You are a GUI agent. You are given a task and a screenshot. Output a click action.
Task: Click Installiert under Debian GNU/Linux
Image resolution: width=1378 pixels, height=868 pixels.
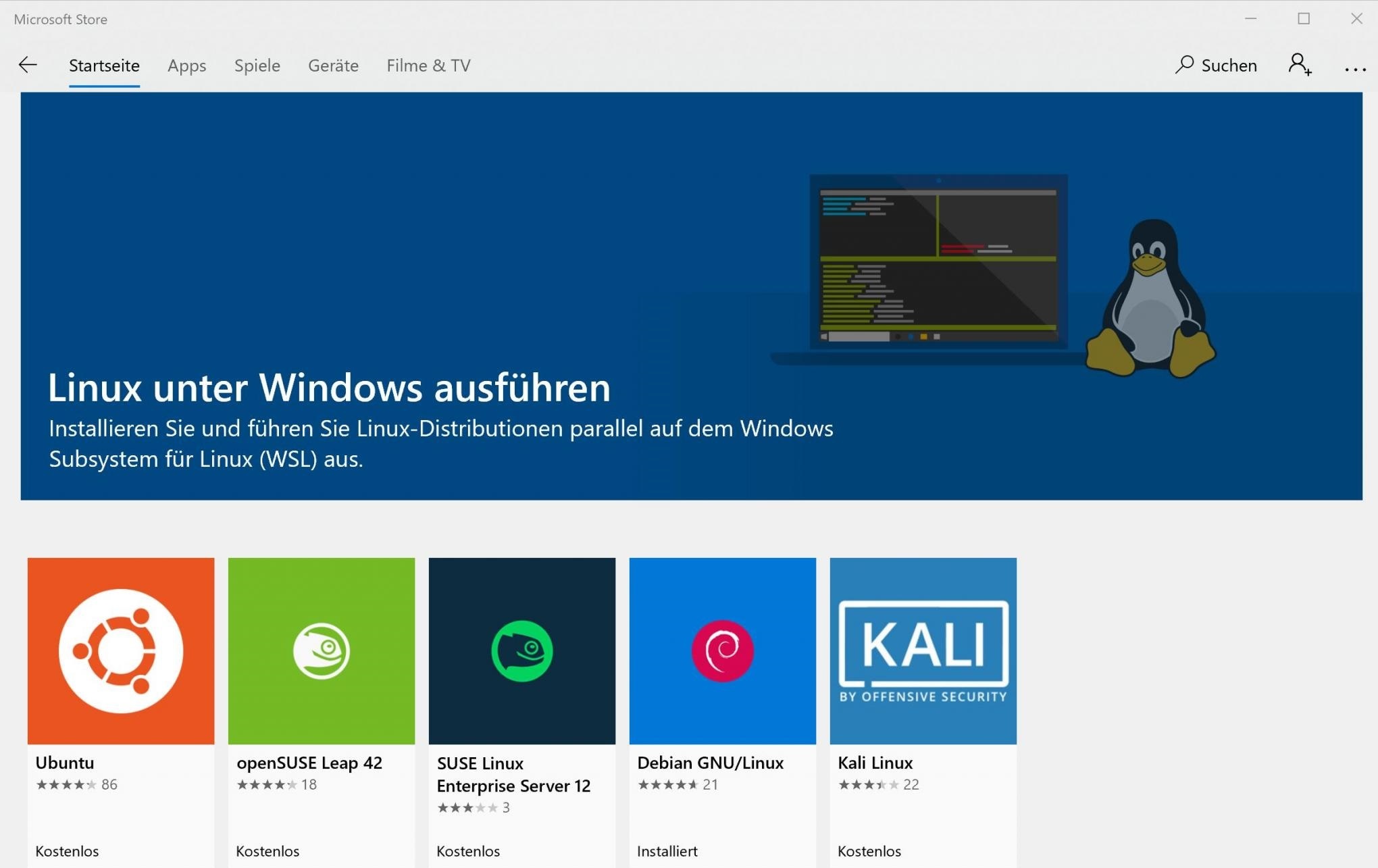(x=667, y=851)
